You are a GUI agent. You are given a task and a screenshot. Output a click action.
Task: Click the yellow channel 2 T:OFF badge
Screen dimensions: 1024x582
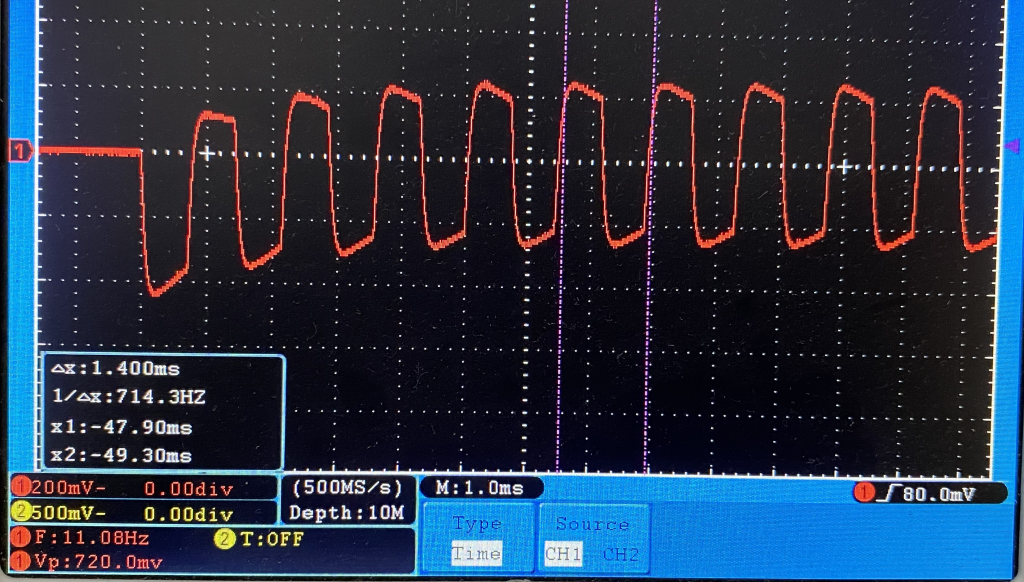point(224,539)
